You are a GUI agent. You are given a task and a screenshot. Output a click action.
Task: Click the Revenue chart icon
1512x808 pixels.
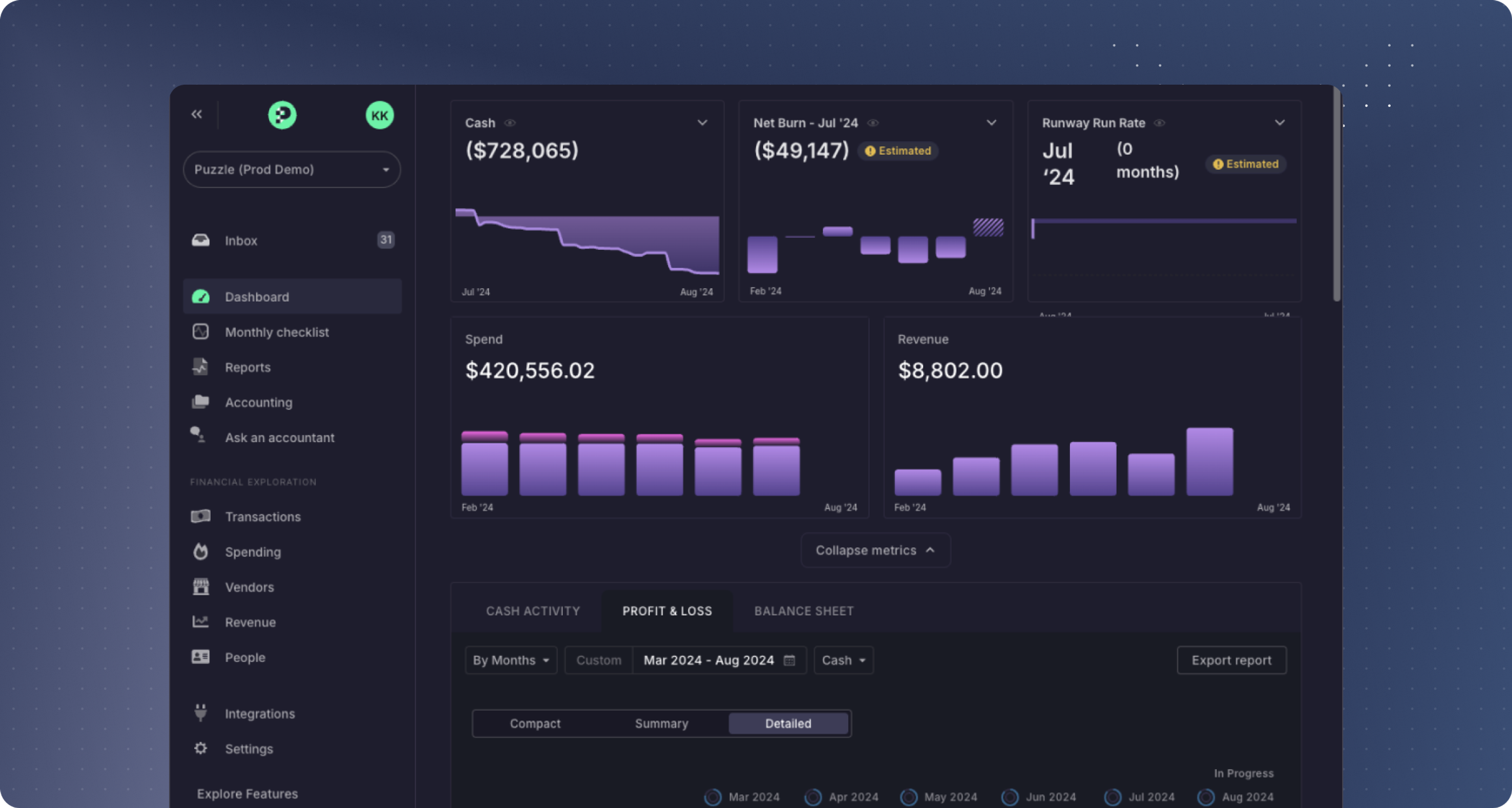coord(201,621)
